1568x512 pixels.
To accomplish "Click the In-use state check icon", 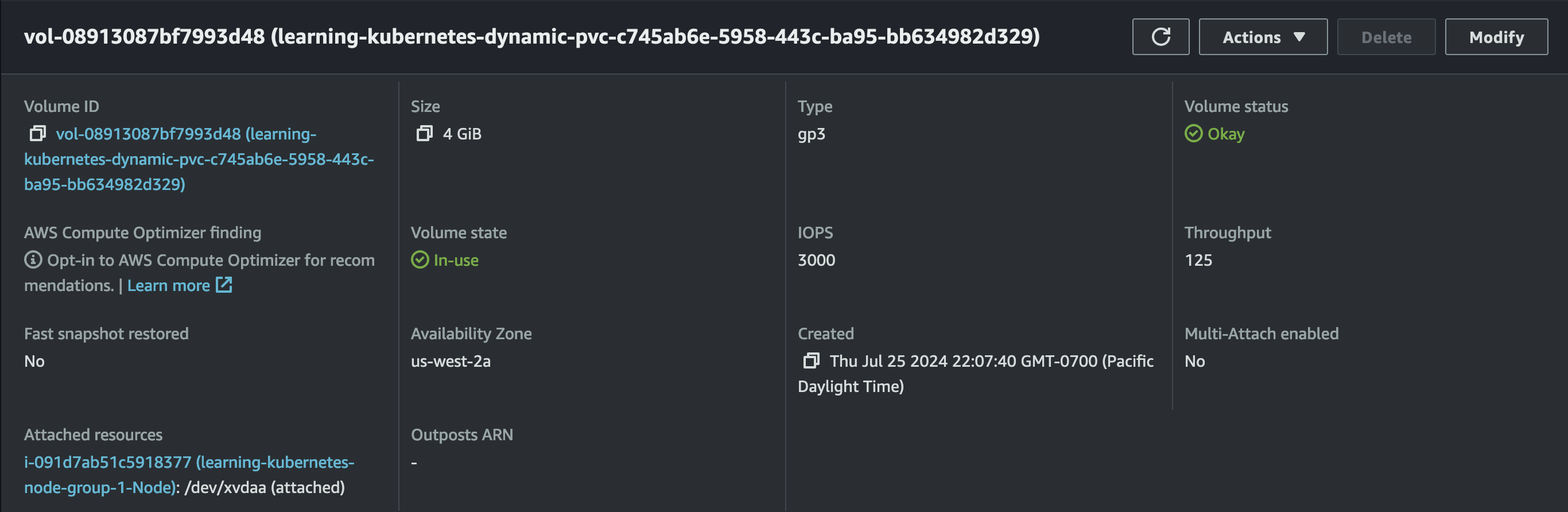I will pyautogui.click(x=420, y=260).
